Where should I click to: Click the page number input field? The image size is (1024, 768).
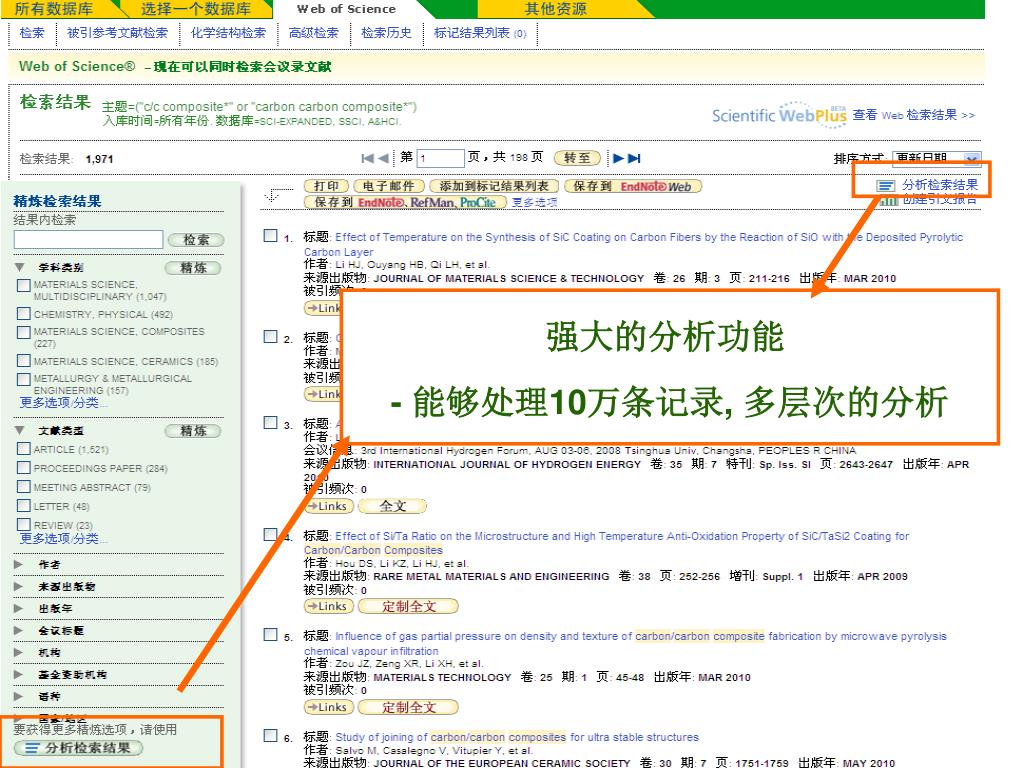click(x=440, y=158)
